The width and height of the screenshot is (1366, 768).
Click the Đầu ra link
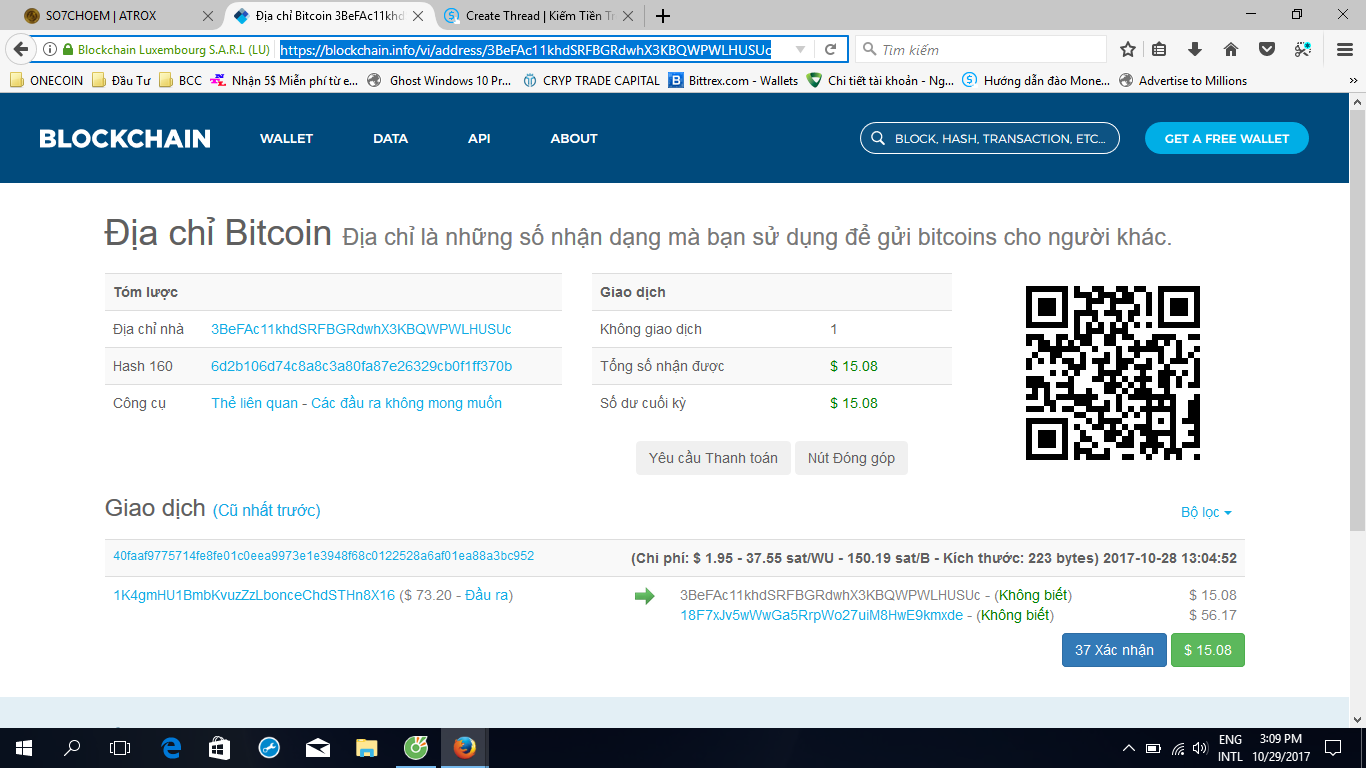pos(487,595)
